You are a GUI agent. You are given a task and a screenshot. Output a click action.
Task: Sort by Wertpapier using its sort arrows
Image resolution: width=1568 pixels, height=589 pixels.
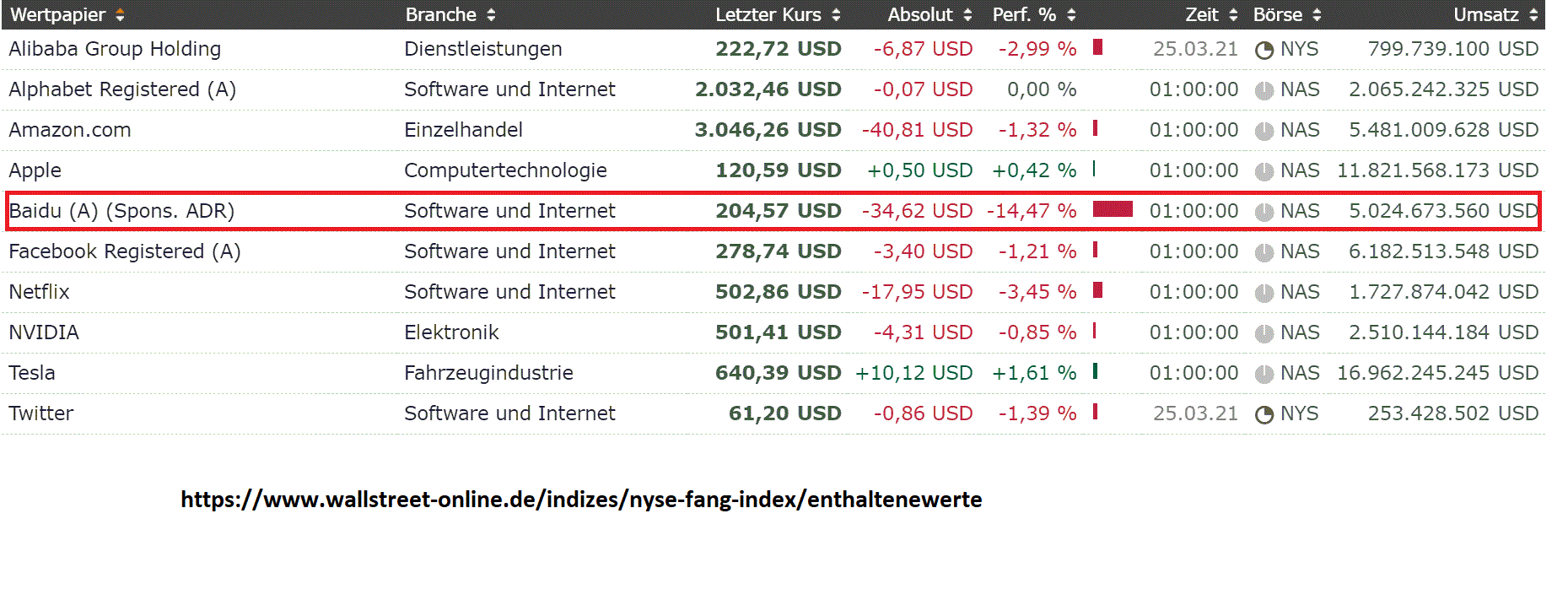120,15
